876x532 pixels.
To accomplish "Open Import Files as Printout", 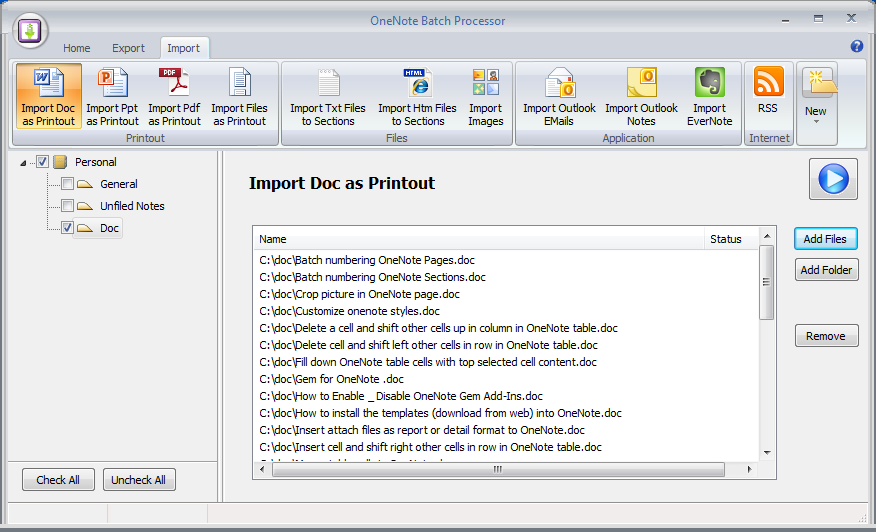I will (239, 96).
